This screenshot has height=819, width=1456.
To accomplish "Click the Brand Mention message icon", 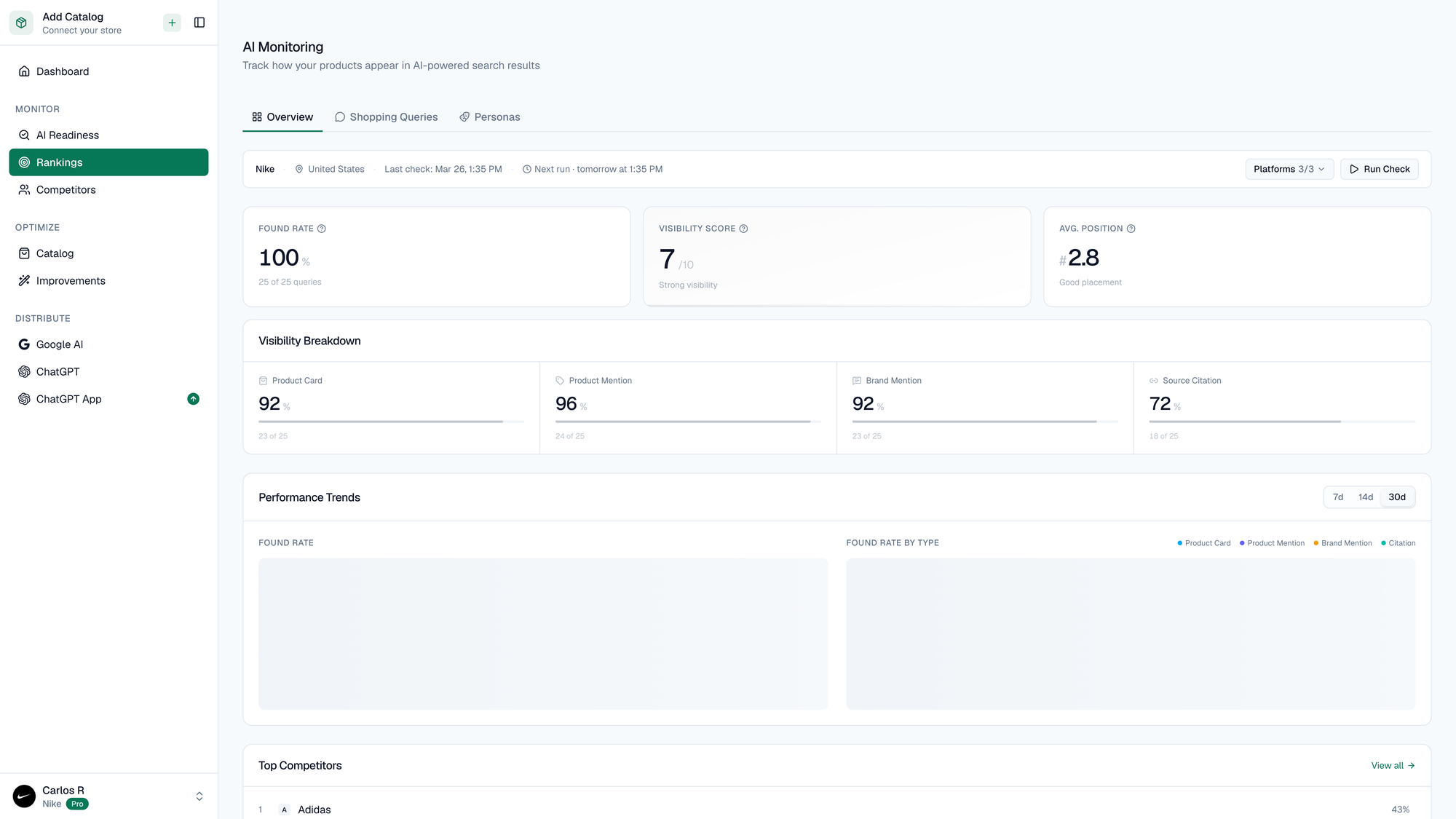I will (857, 381).
